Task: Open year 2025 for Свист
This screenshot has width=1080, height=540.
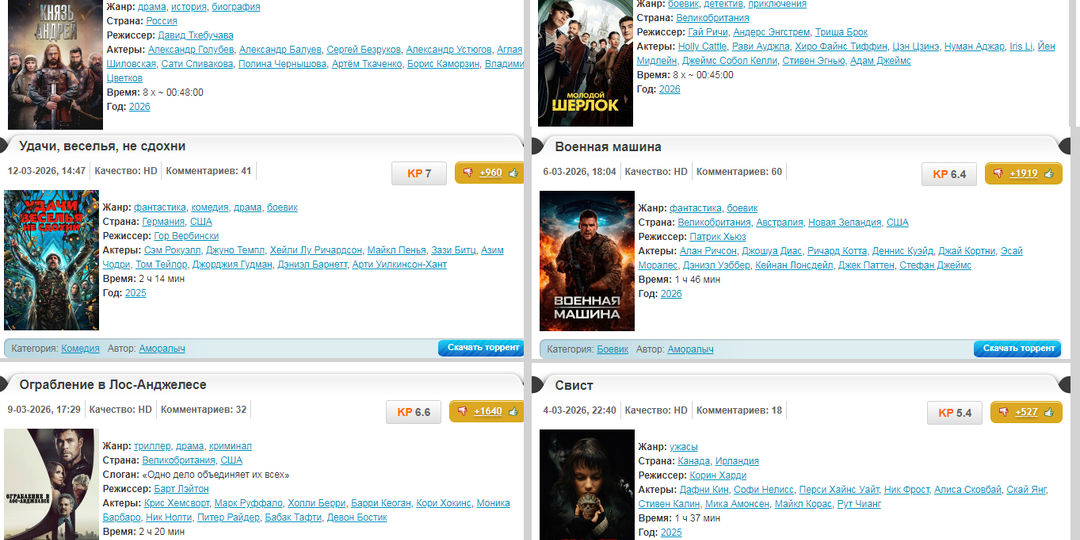Action: (x=671, y=532)
